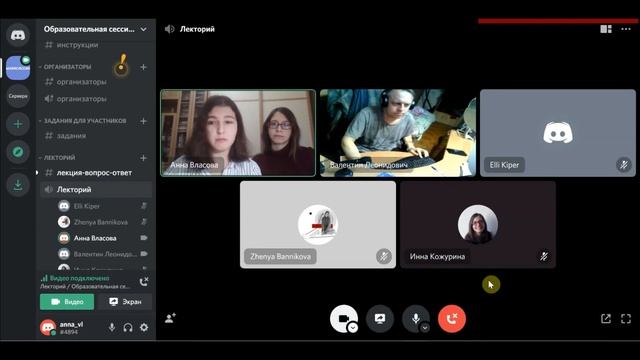Collapse ЗАДАНИЯ ДЛЯ УЧАСТНИКОВ category
The height and width of the screenshot is (360, 640).
pyautogui.click(x=83, y=121)
